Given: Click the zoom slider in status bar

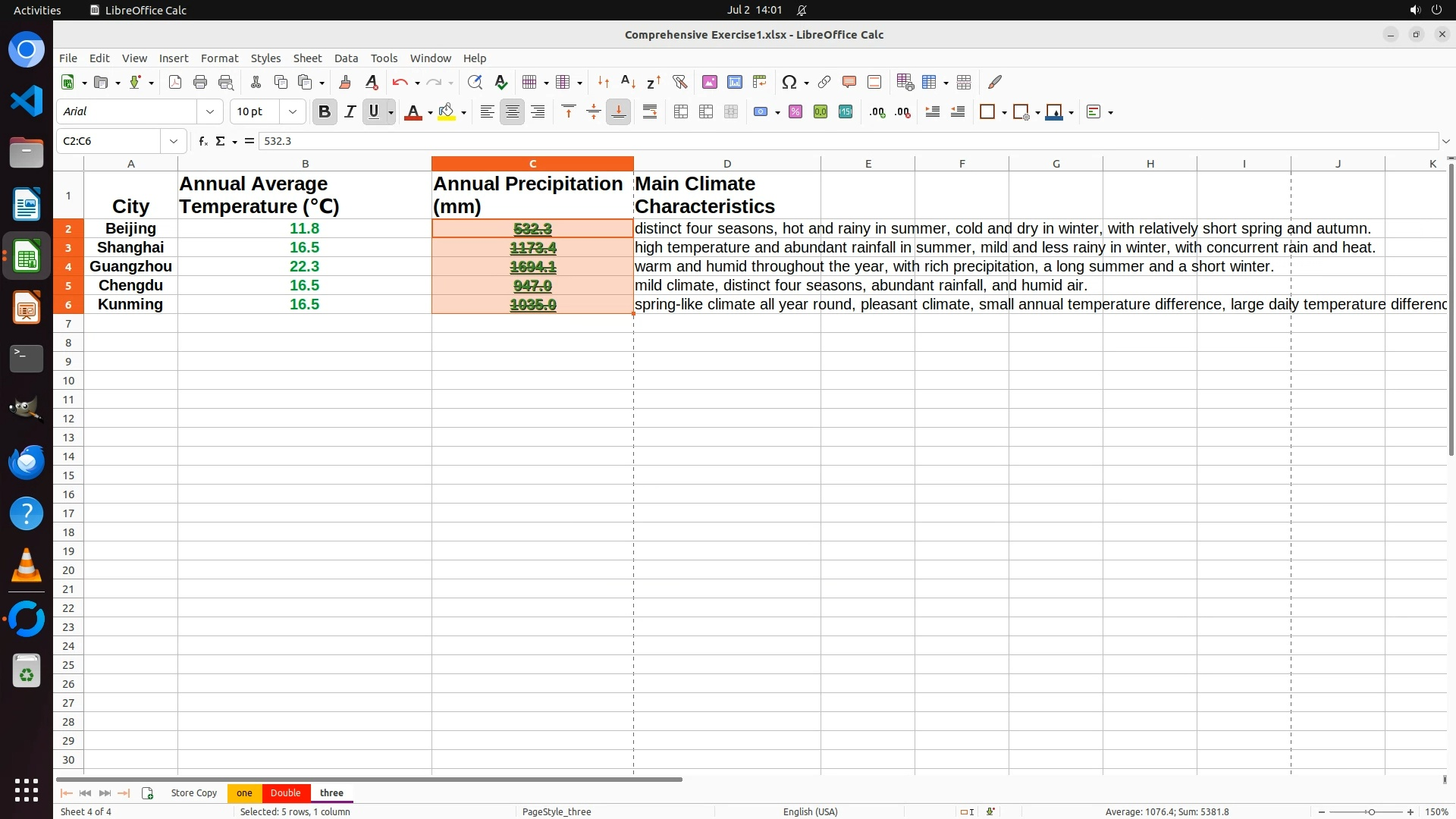Looking at the screenshot, I should [1371, 811].
